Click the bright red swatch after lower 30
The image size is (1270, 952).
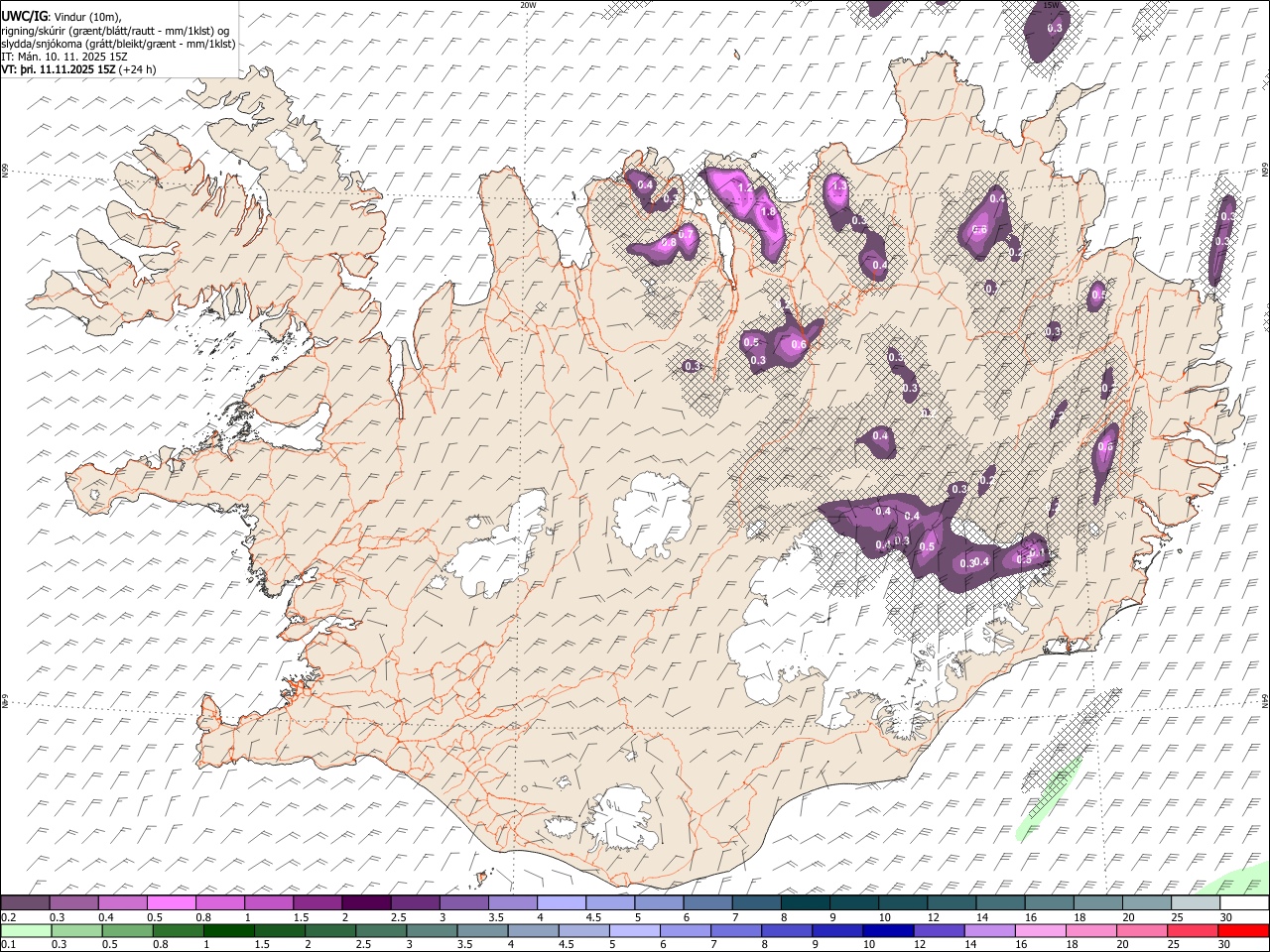pos(1242,930)
